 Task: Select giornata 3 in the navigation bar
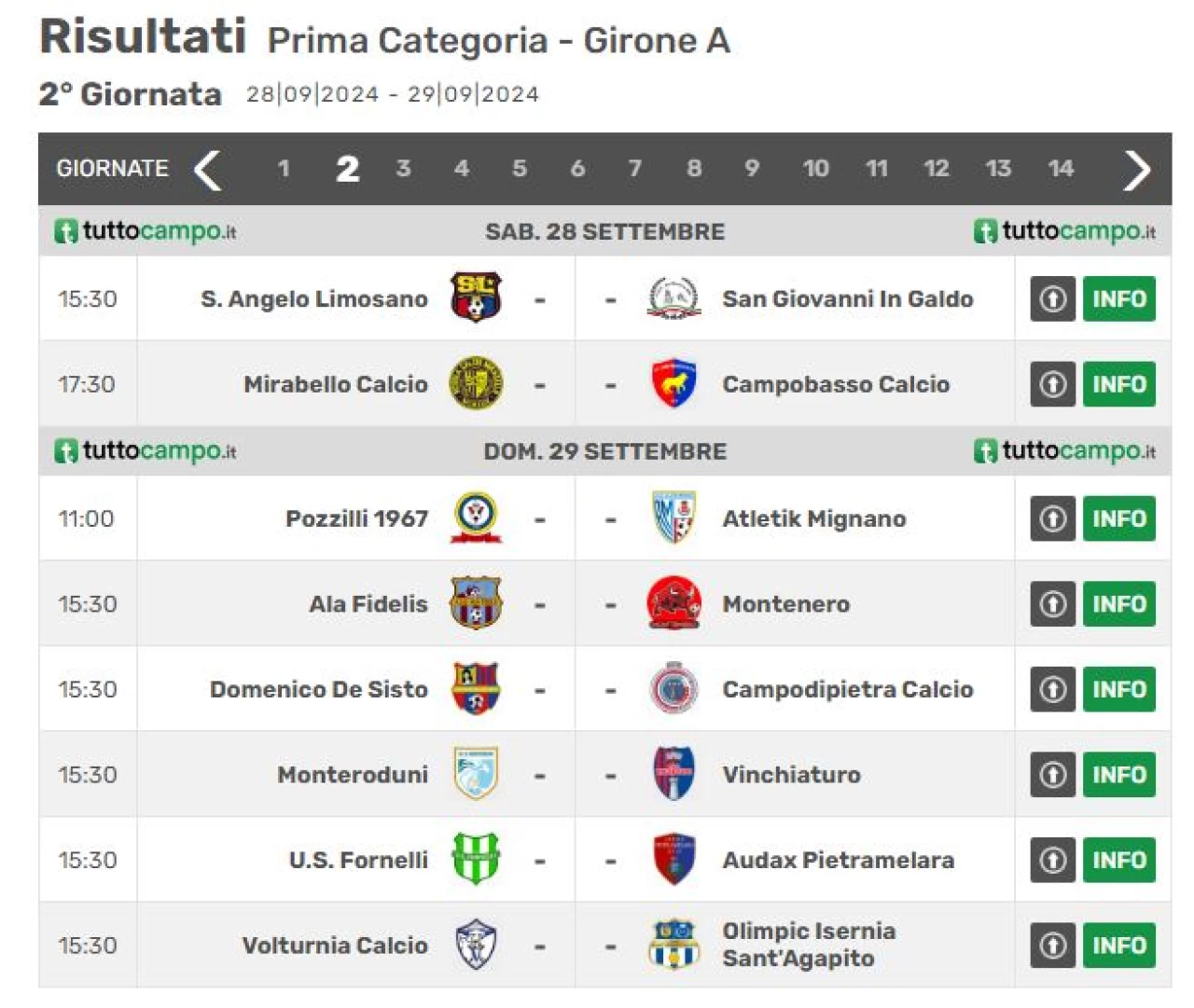pyautogui.click(x=403, y=169)
